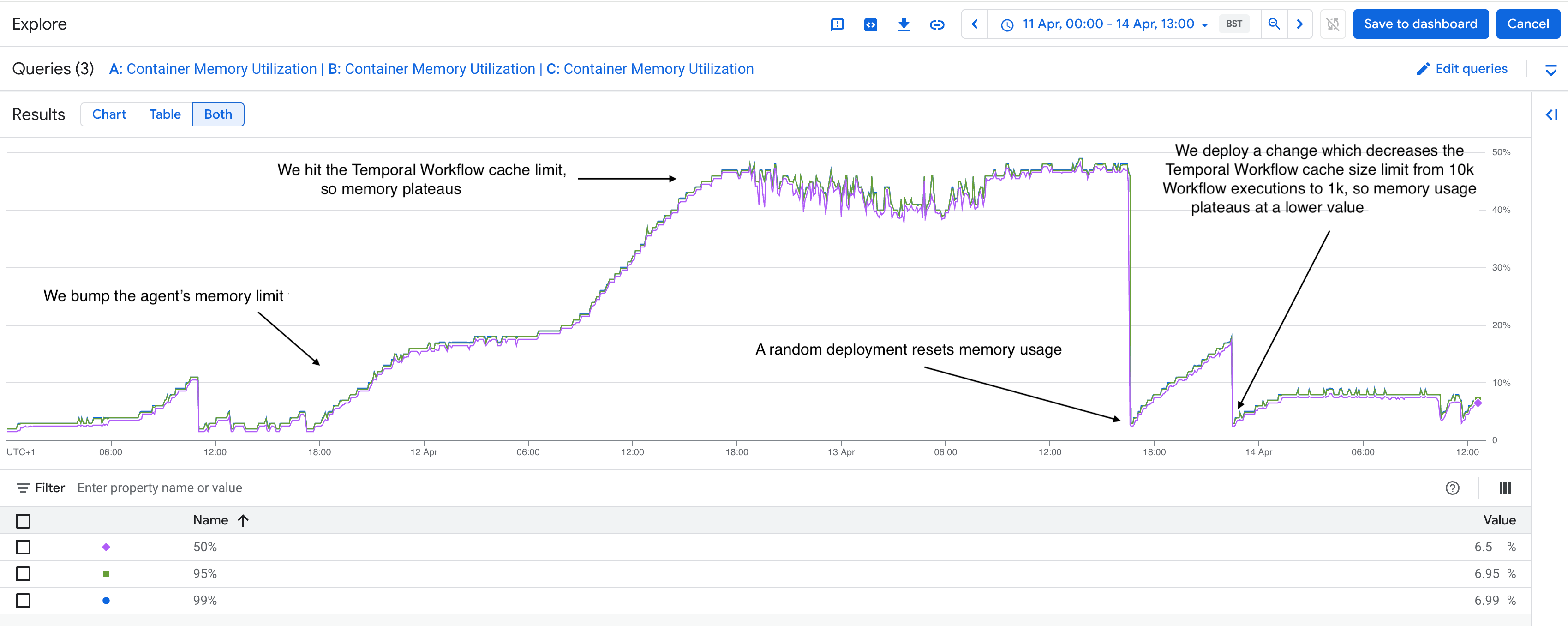
Task: Copy link with the chain icon
Action: 937,24
